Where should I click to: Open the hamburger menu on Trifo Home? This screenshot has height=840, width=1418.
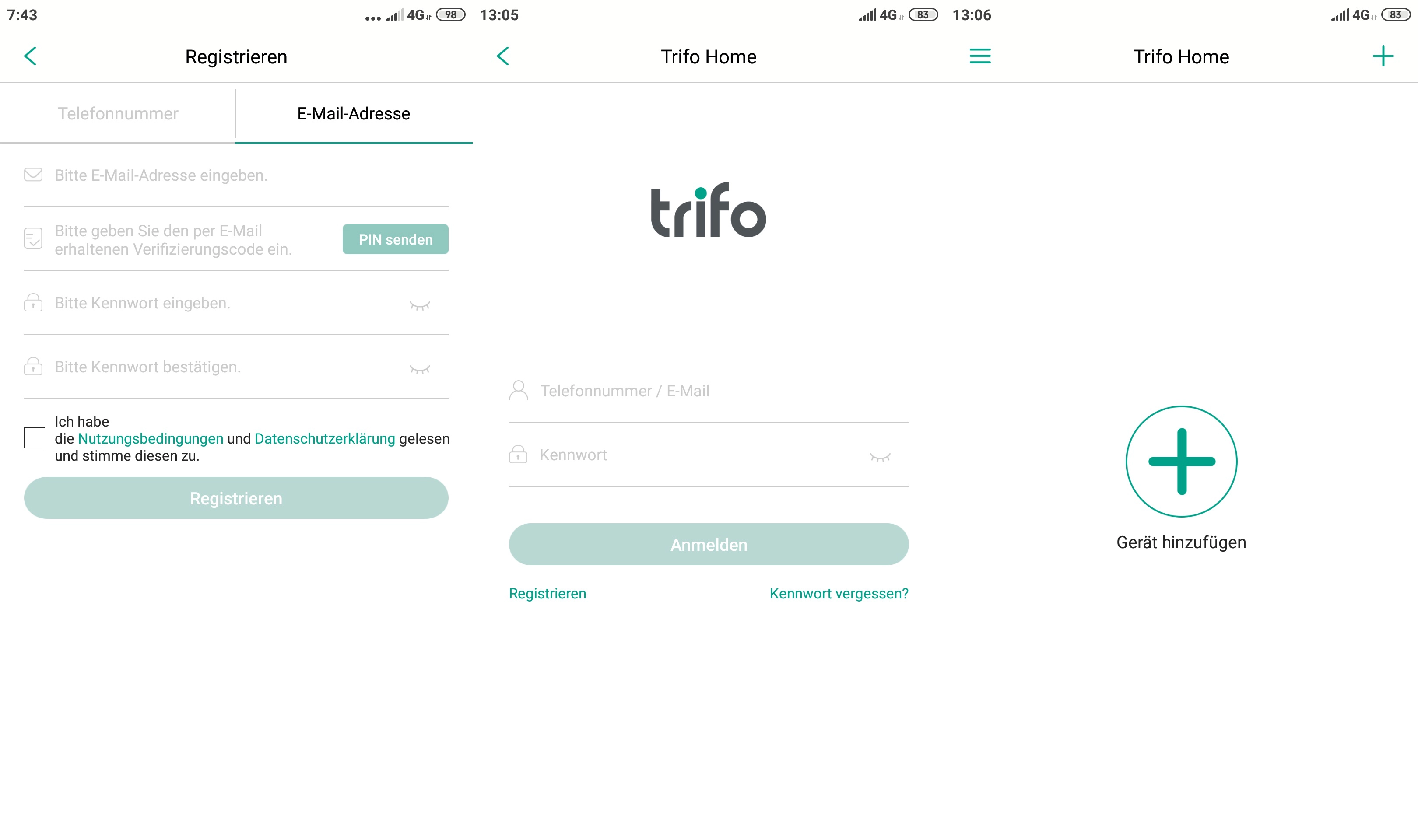[980, 56]
